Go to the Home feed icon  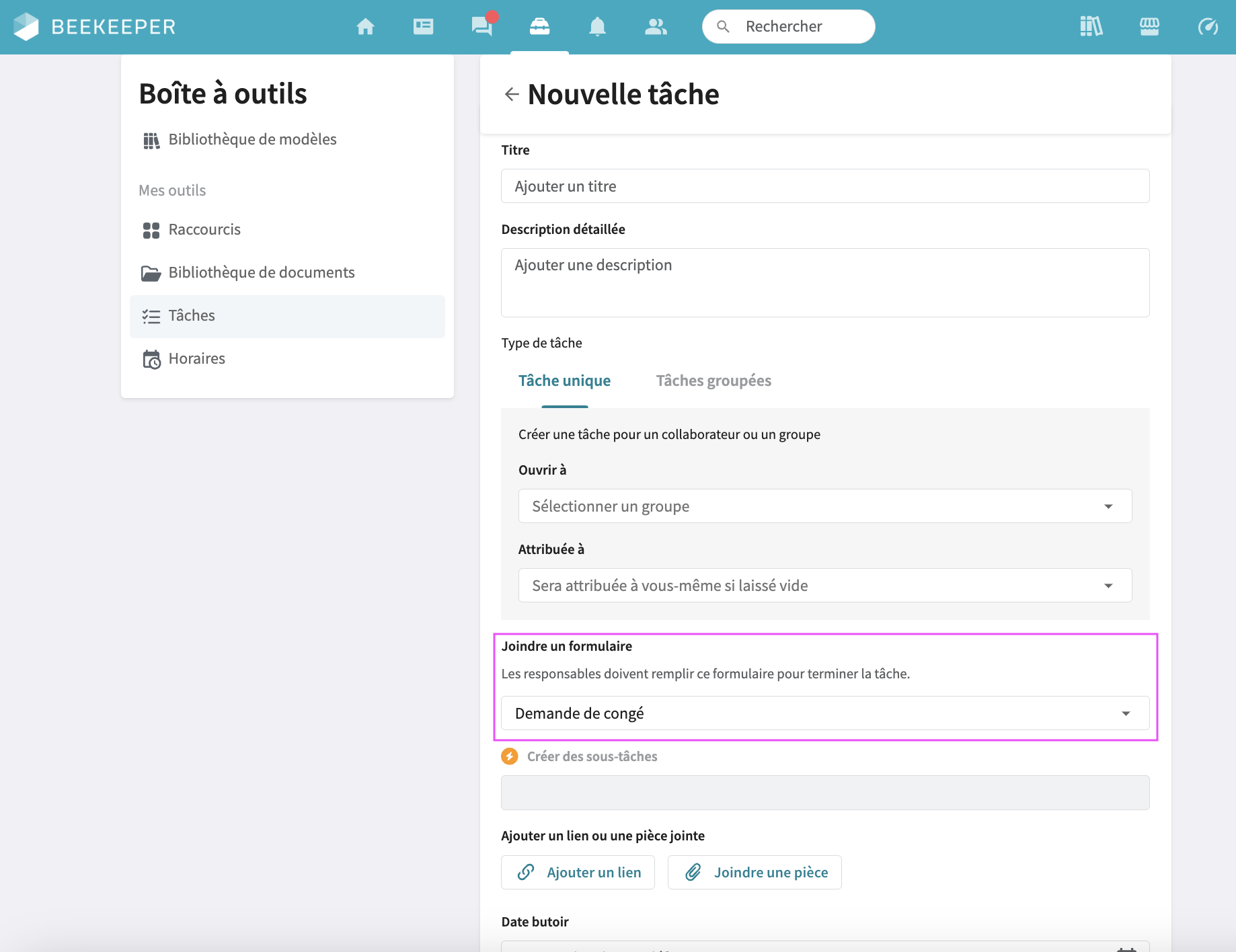pyautogui.click(x=365, y=27)
